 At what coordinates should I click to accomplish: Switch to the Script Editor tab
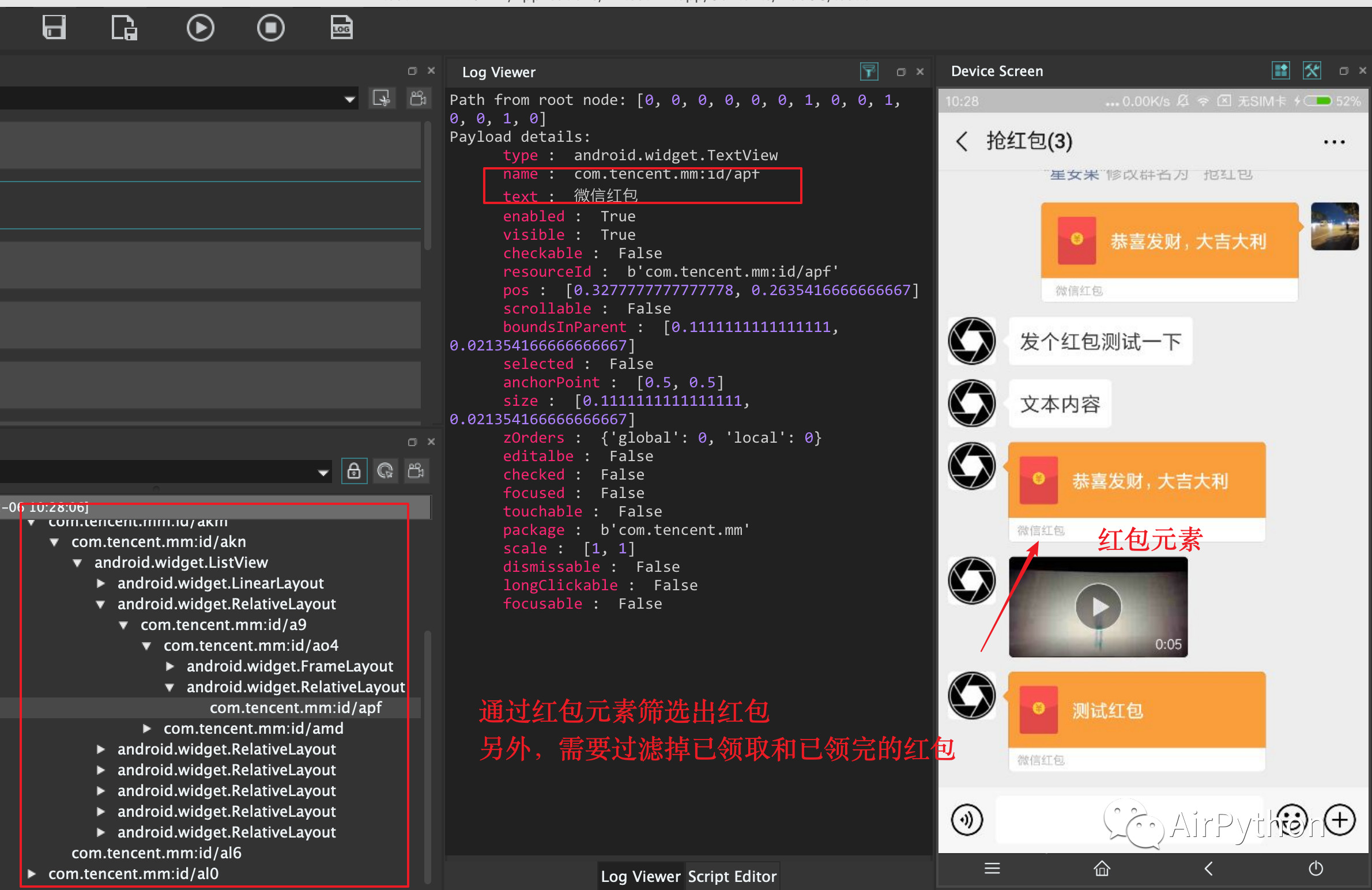click(x=732, y=876)
